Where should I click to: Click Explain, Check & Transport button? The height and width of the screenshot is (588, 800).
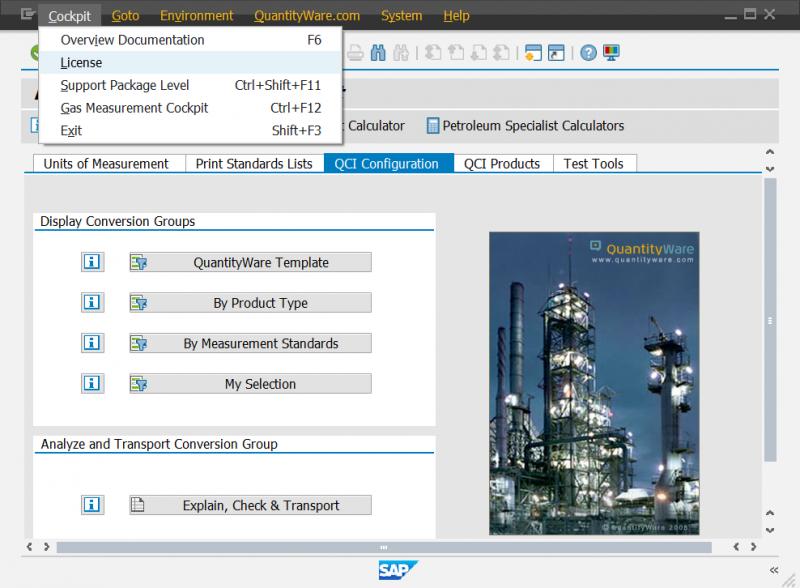[x=251, y=505]
